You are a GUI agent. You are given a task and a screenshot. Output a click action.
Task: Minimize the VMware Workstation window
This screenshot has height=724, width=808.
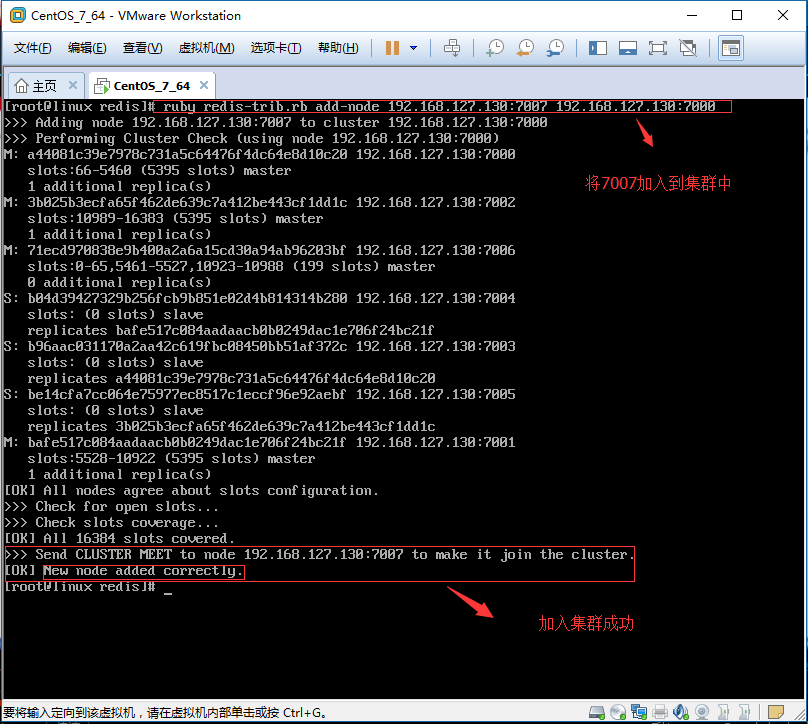point(692,15)
